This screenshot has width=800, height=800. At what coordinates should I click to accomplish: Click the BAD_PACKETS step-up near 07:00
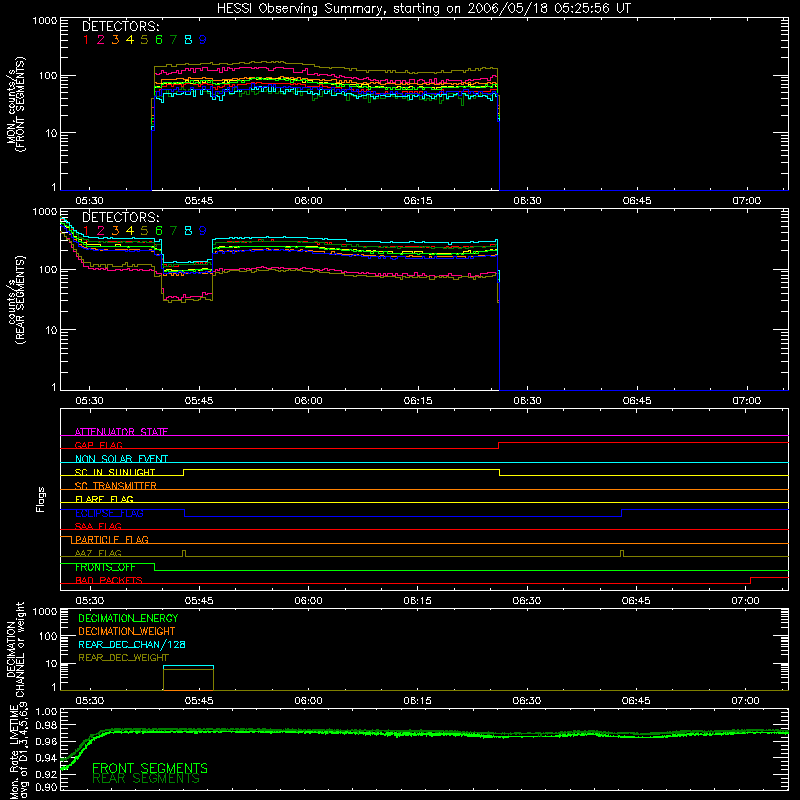pyautogui.click(x=751, y=580)
